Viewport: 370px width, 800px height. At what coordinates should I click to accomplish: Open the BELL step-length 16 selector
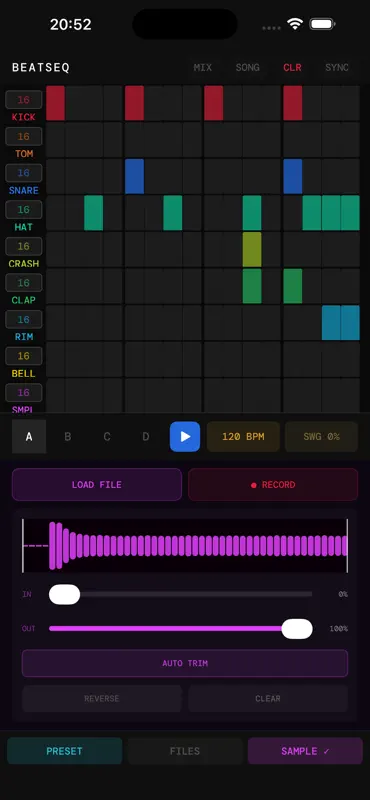23,356
